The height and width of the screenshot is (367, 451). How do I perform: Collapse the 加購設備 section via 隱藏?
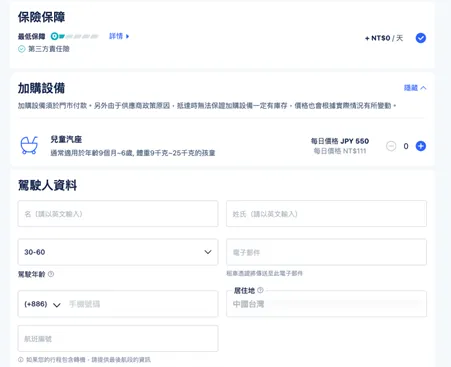(x=415, y=88)
